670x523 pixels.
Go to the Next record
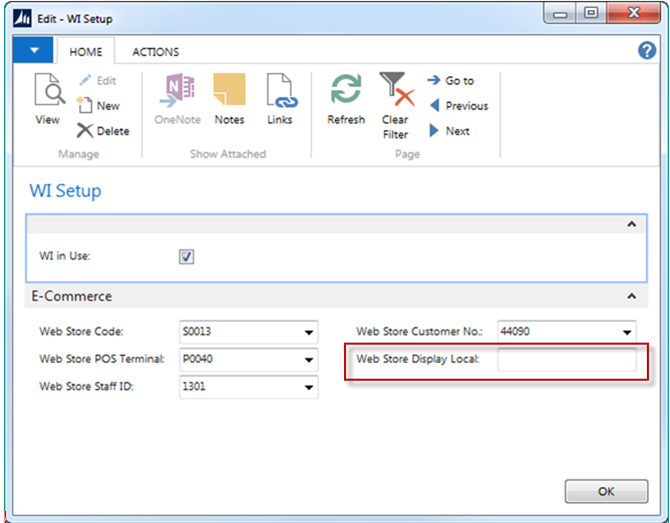(449, 131)
